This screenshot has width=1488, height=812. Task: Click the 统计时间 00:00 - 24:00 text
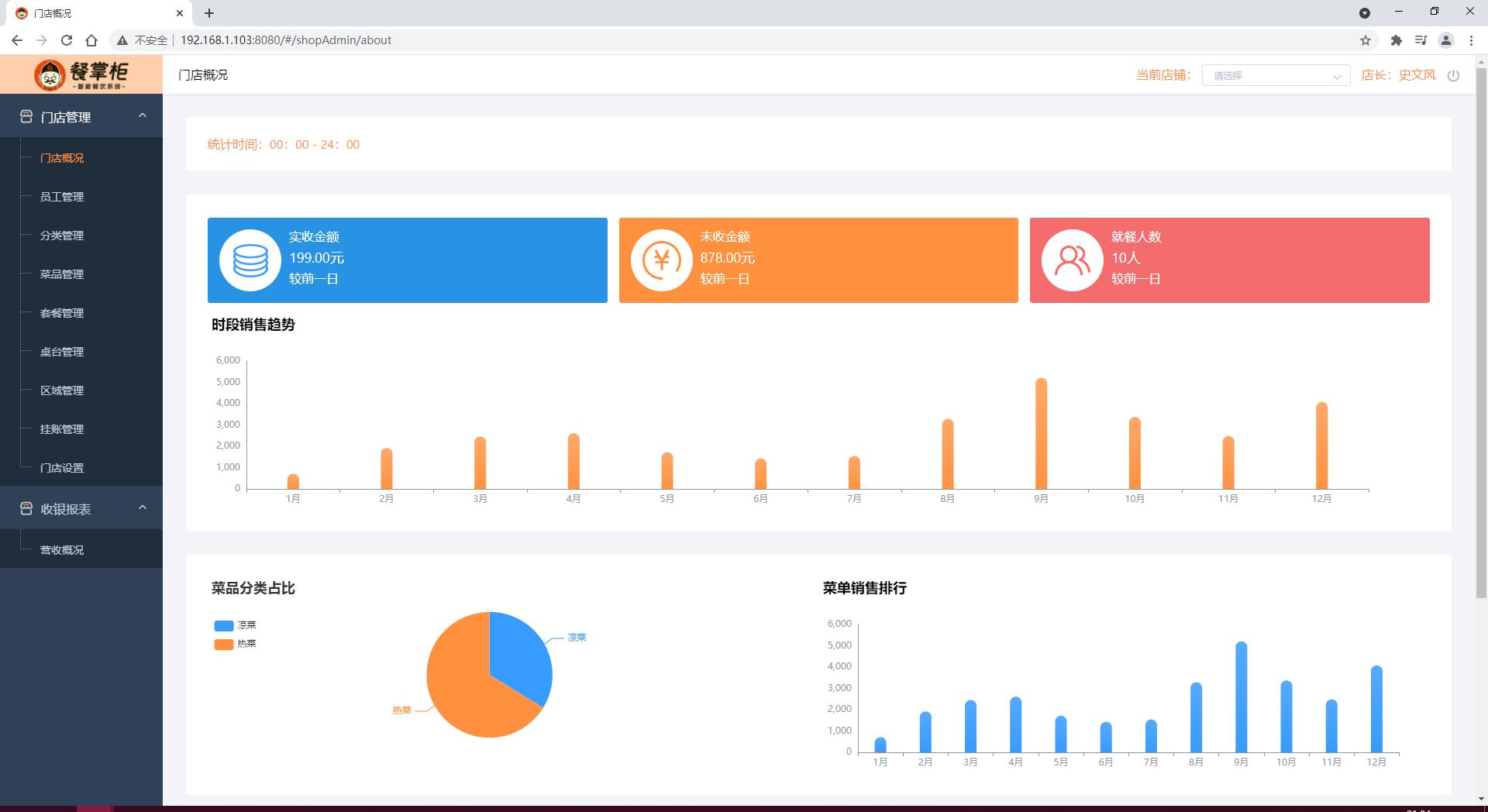(284, 145)
